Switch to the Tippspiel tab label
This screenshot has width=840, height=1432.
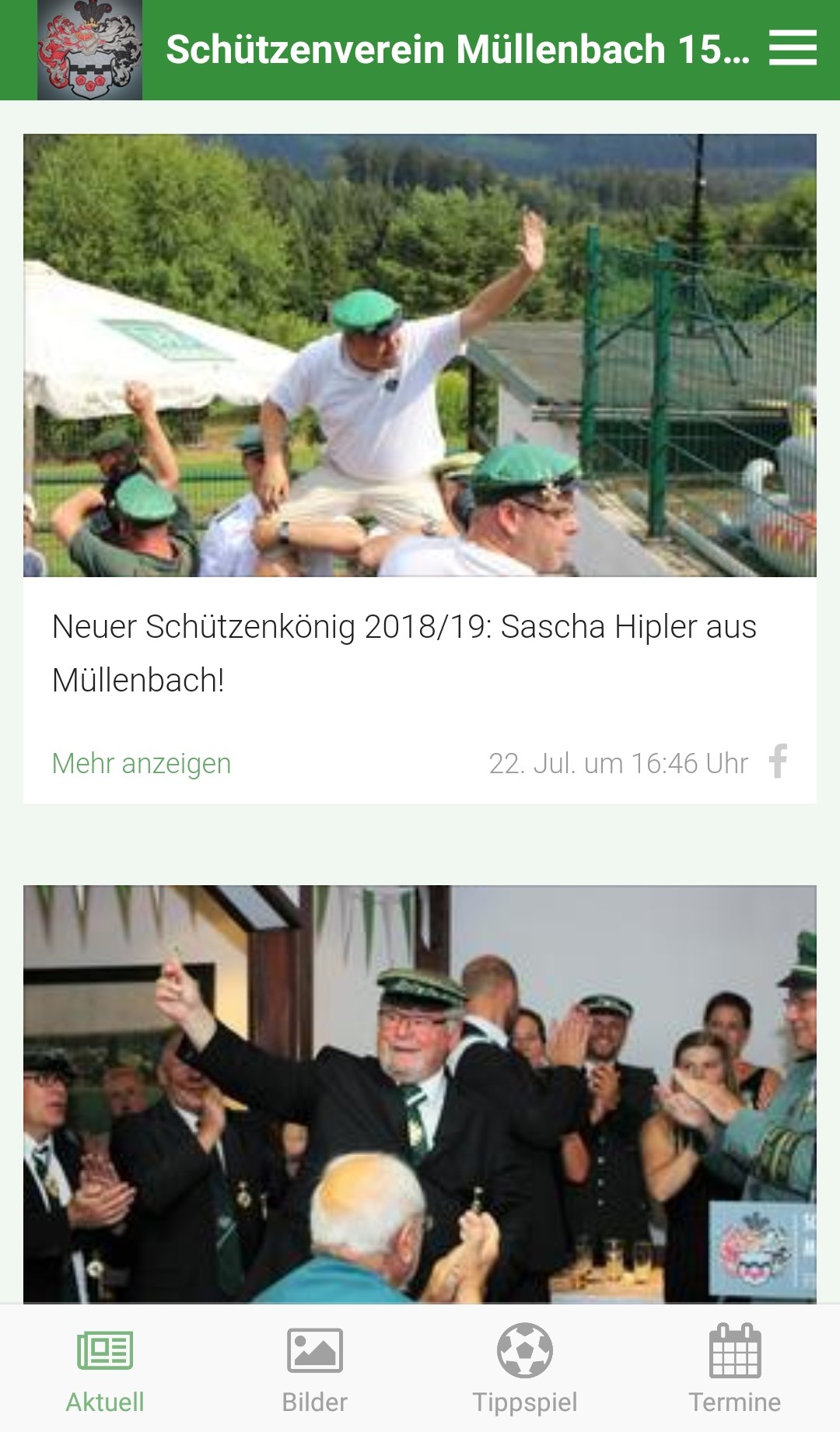[x=525, y=1402]
